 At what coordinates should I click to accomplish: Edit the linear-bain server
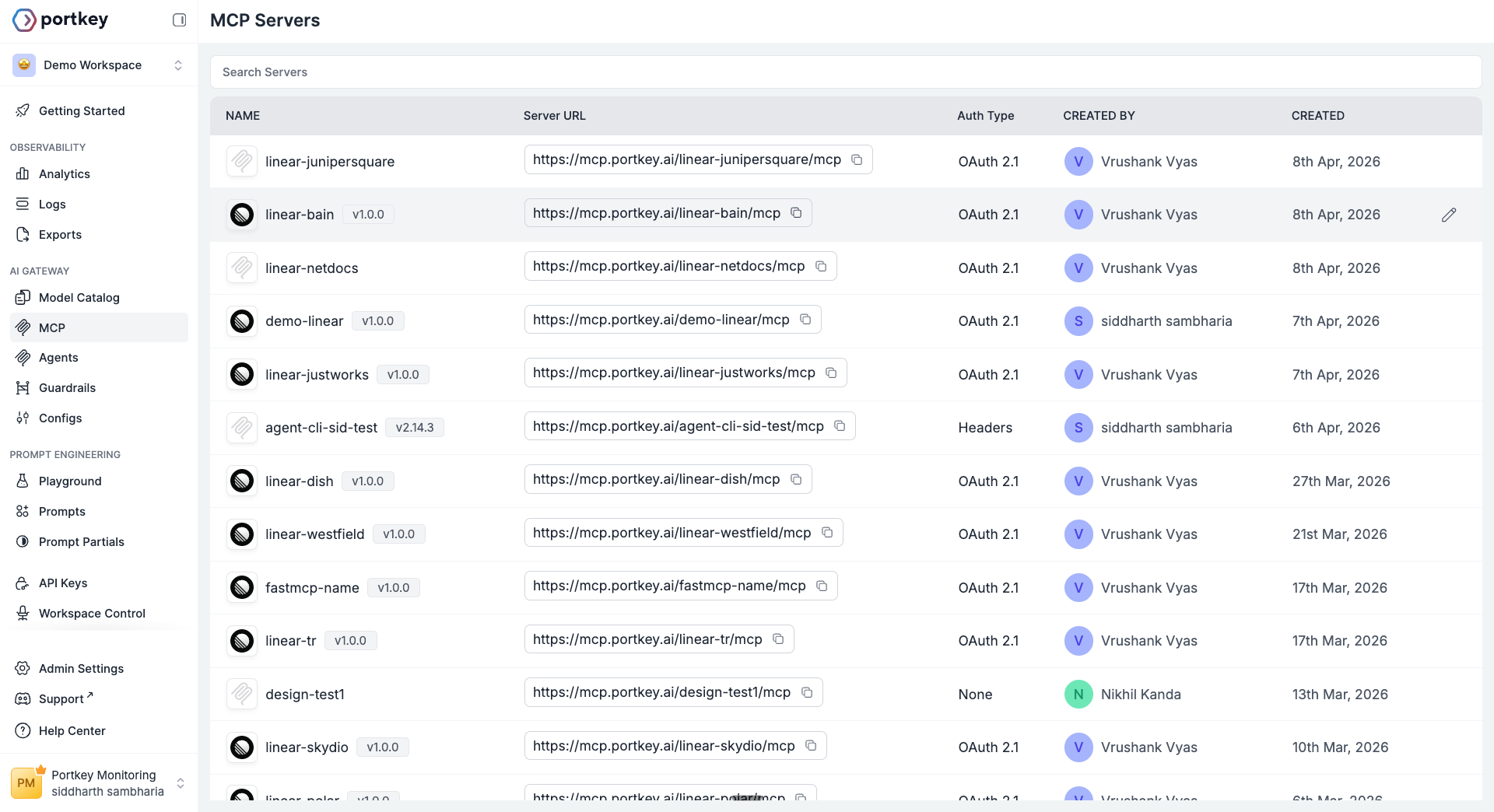(1449, 215)
